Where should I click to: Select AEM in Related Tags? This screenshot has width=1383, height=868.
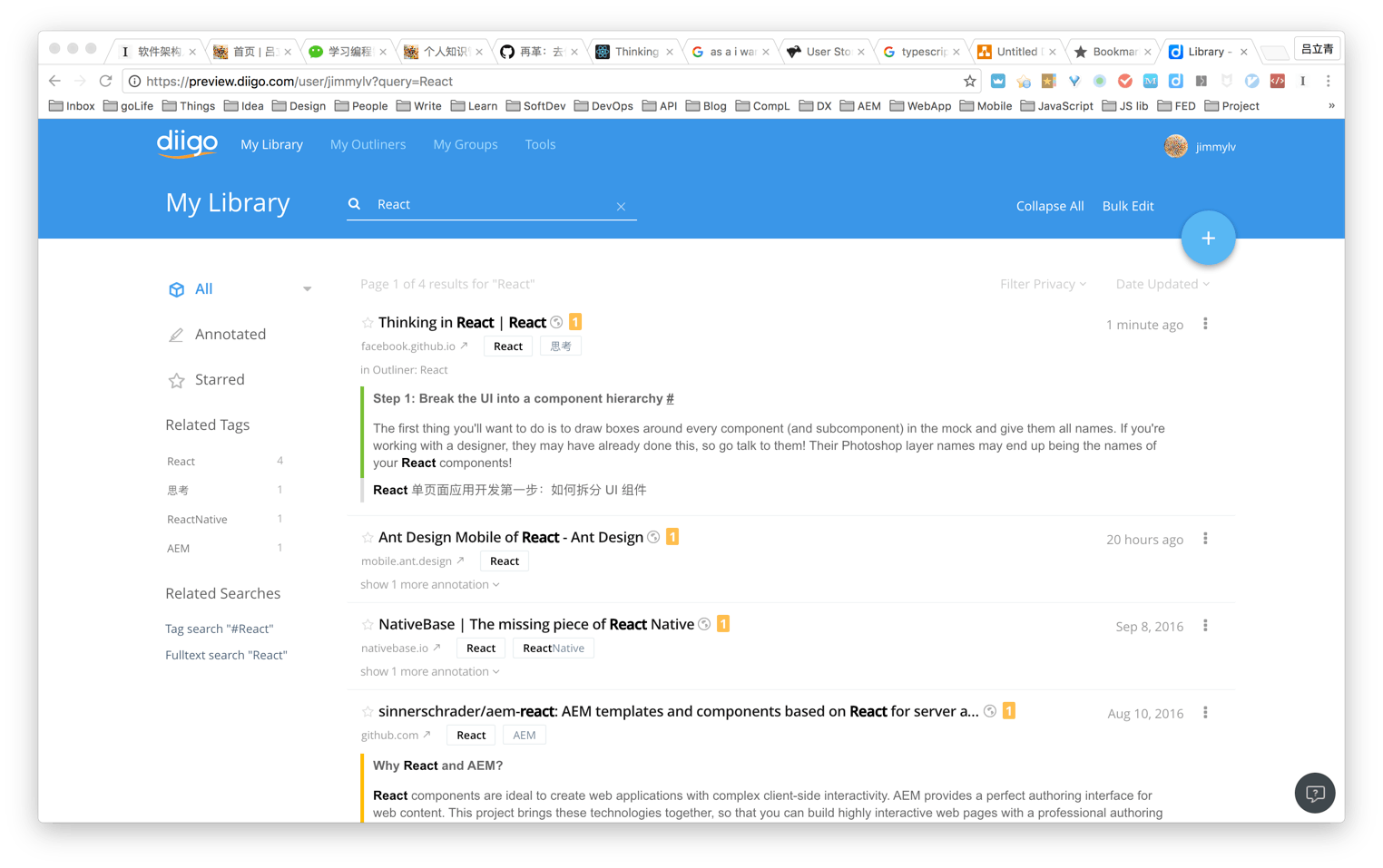178,549
